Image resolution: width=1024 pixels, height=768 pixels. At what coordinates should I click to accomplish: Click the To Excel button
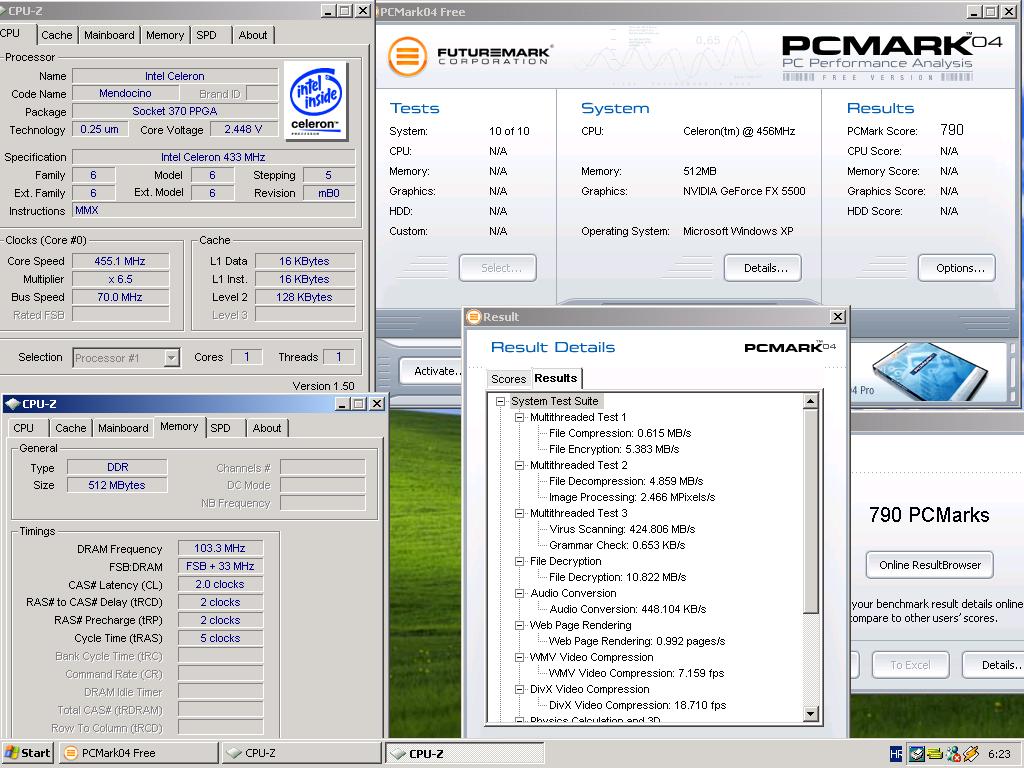(910, 665)
